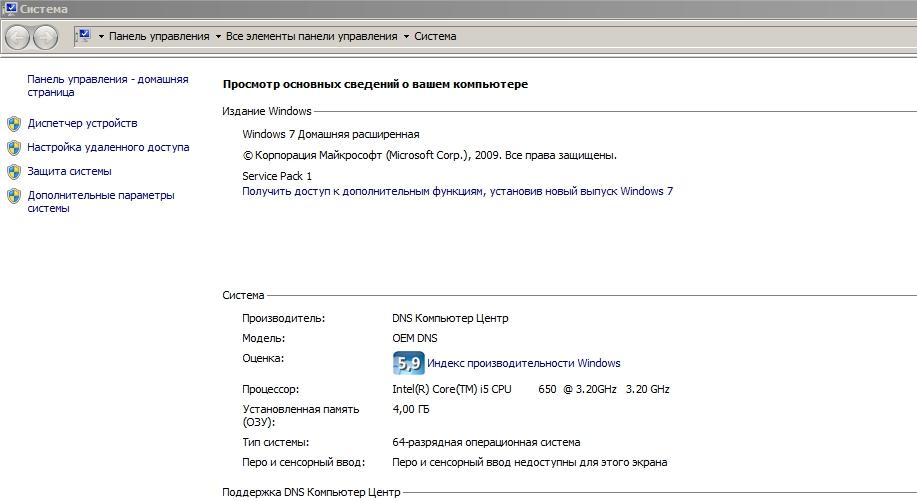The image size is (917, 501).
Task: Click the 4,00 ГБ memory value
Action: tap(411, 409)
